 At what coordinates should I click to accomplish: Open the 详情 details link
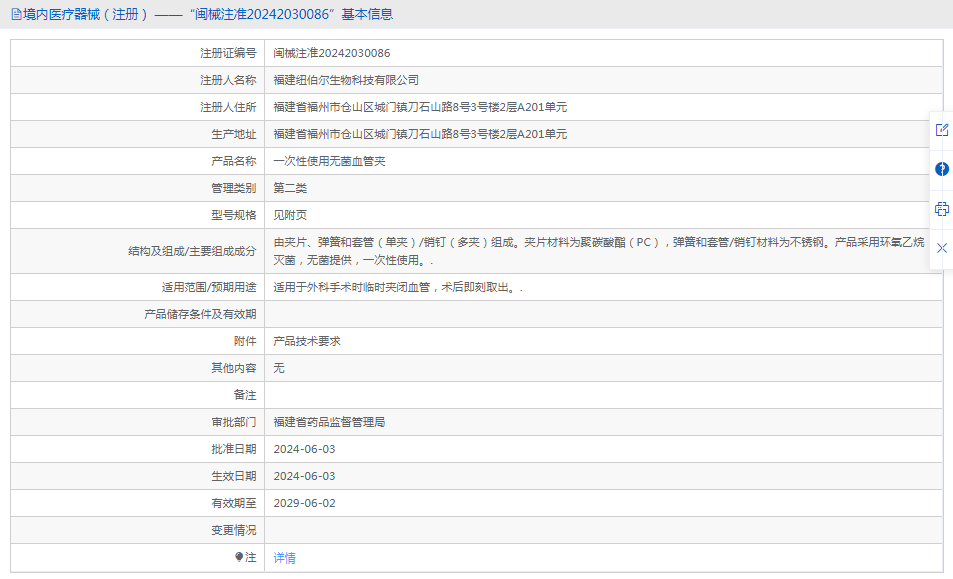(284, 558)
